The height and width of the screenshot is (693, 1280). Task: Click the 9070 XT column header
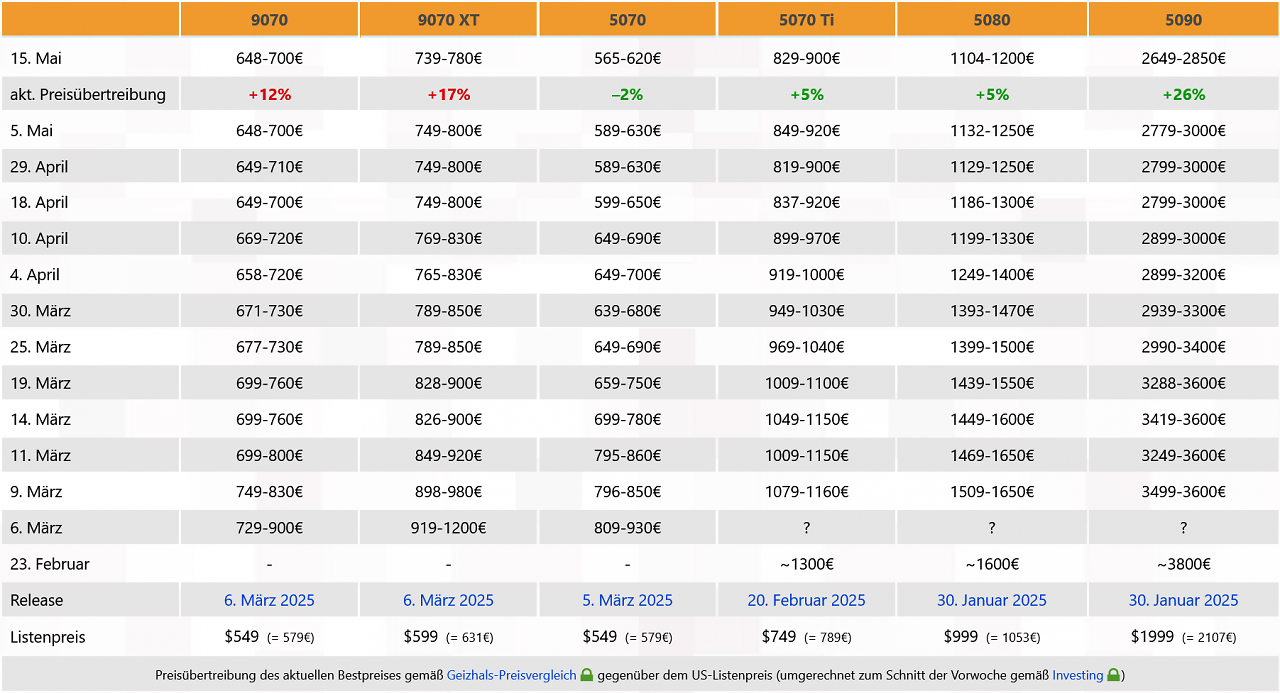click(448, 19)
